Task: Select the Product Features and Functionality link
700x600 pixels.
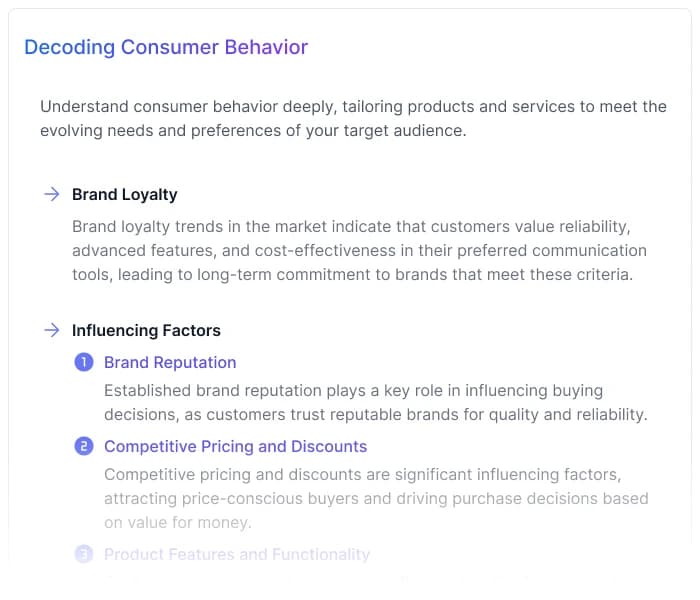Action: click(237, 554)
